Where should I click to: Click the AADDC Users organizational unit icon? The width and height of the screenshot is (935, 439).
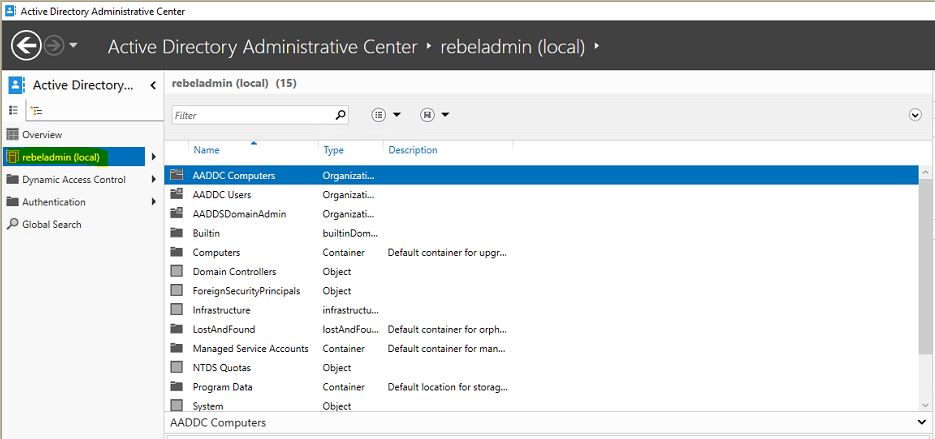click(176, 194)
